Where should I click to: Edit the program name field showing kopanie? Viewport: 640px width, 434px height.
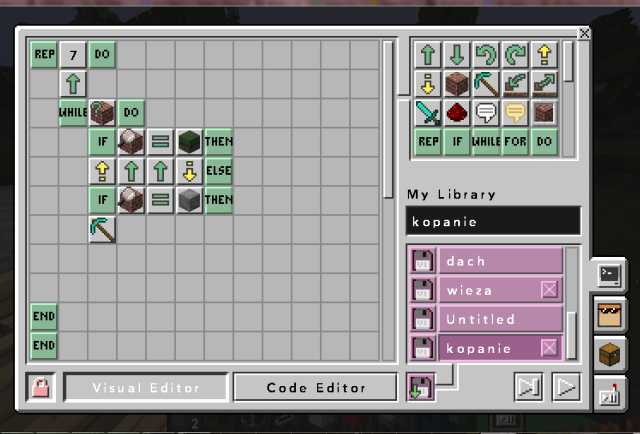[493, 221]
